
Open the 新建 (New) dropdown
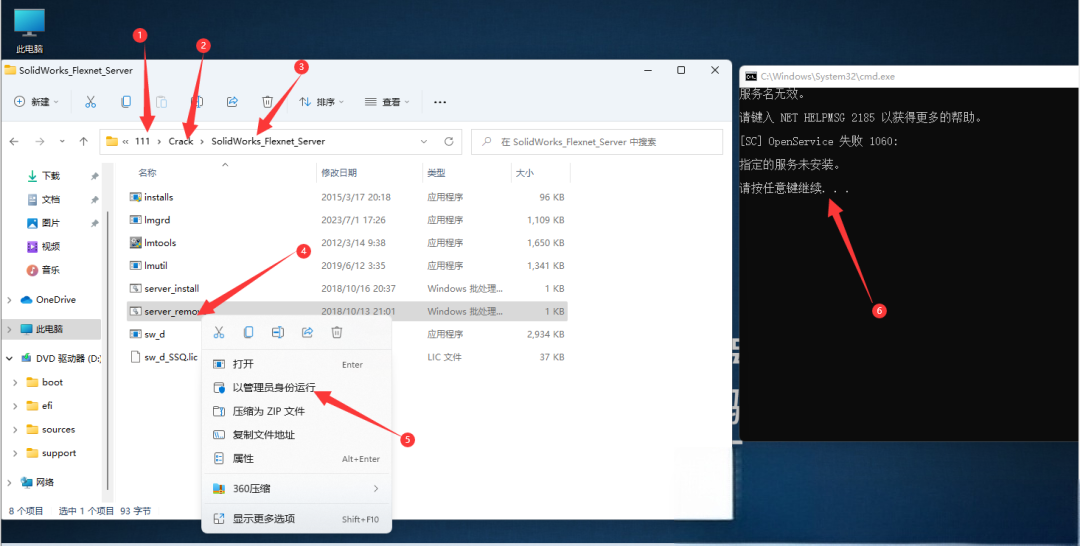coord(37,102)
